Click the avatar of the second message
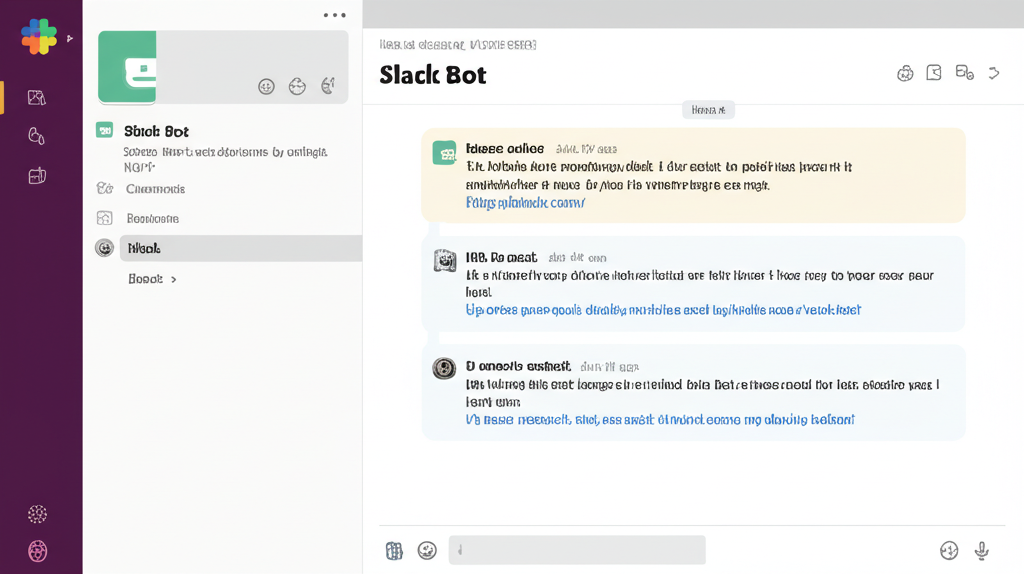The width and height of the screenshot is (1024, 574). (x=445, y=261)
